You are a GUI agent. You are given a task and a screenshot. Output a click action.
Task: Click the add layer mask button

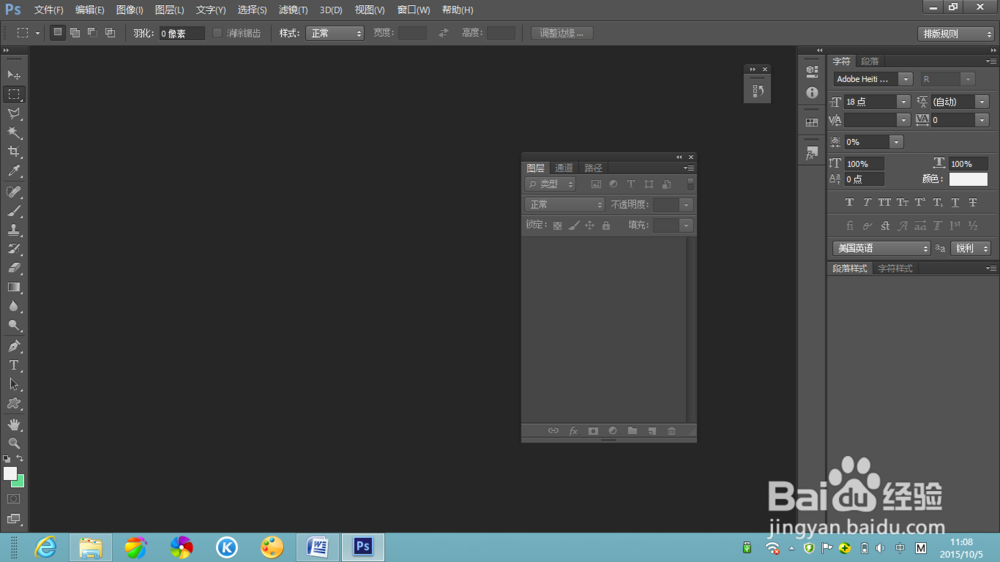pyautogui.click(x=593, y=431)
